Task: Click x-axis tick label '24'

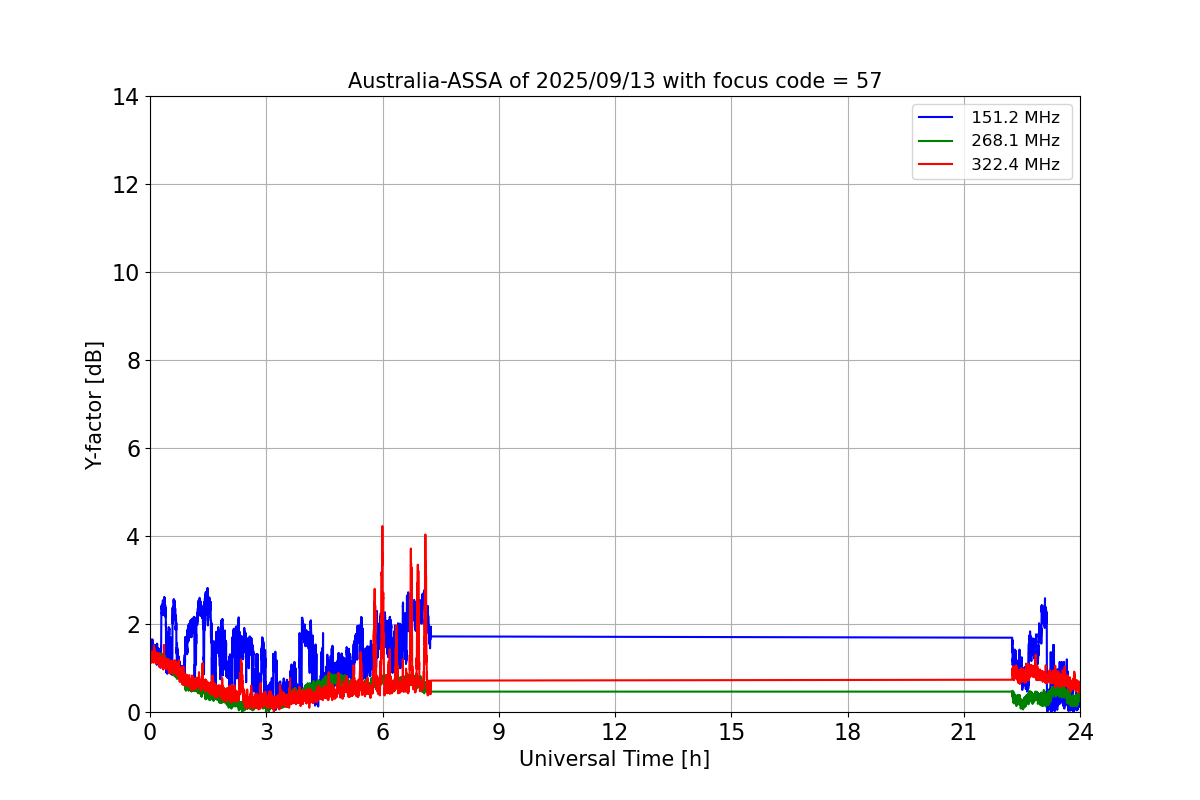Action: tap(1080, 731)
